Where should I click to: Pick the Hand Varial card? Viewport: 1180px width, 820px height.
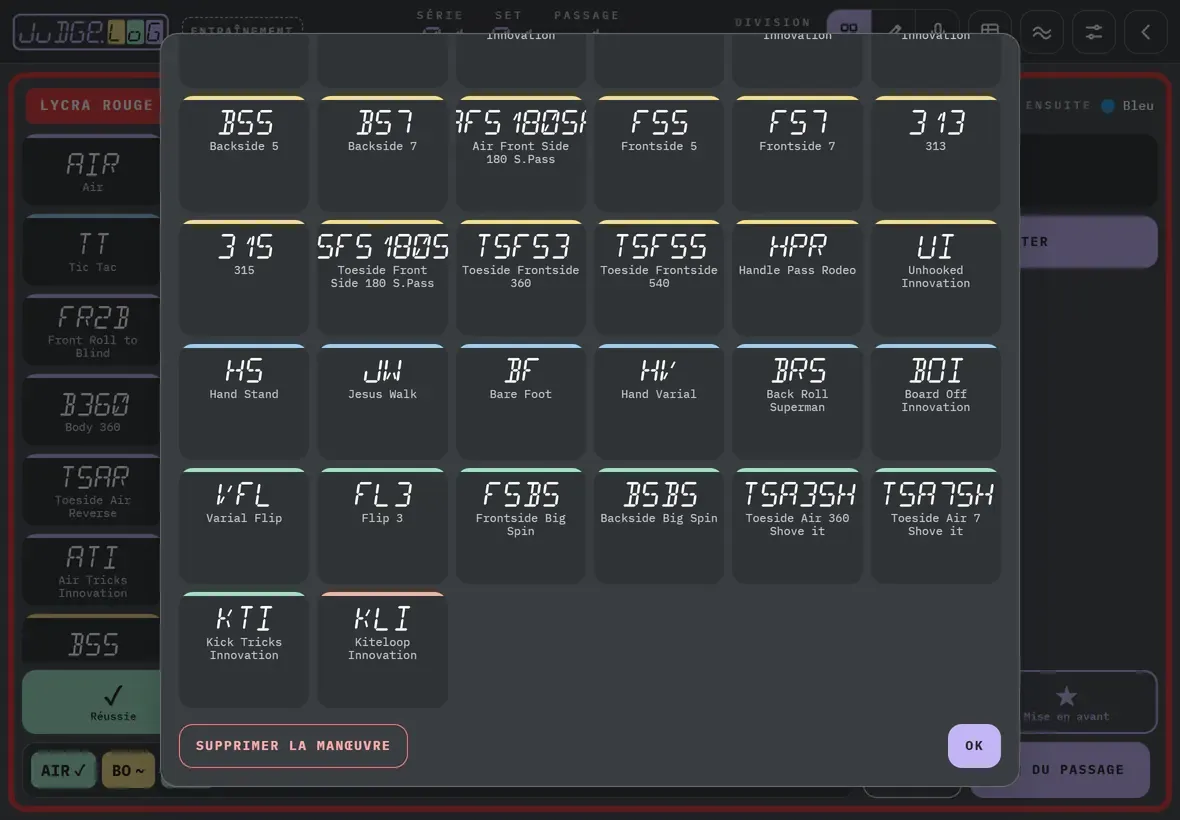point(659,402)
